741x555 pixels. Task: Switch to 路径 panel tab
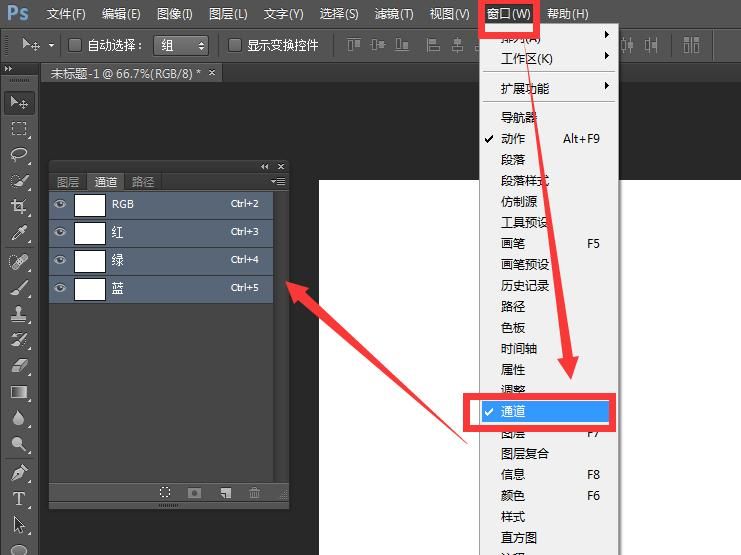point(143,182)
